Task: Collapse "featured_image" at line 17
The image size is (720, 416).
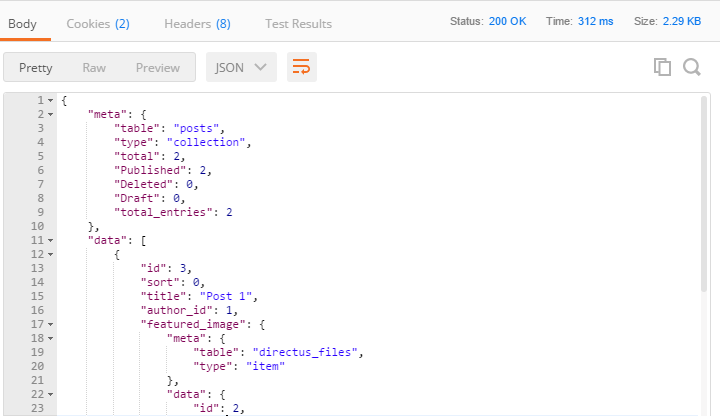Action: click(51, 325)
